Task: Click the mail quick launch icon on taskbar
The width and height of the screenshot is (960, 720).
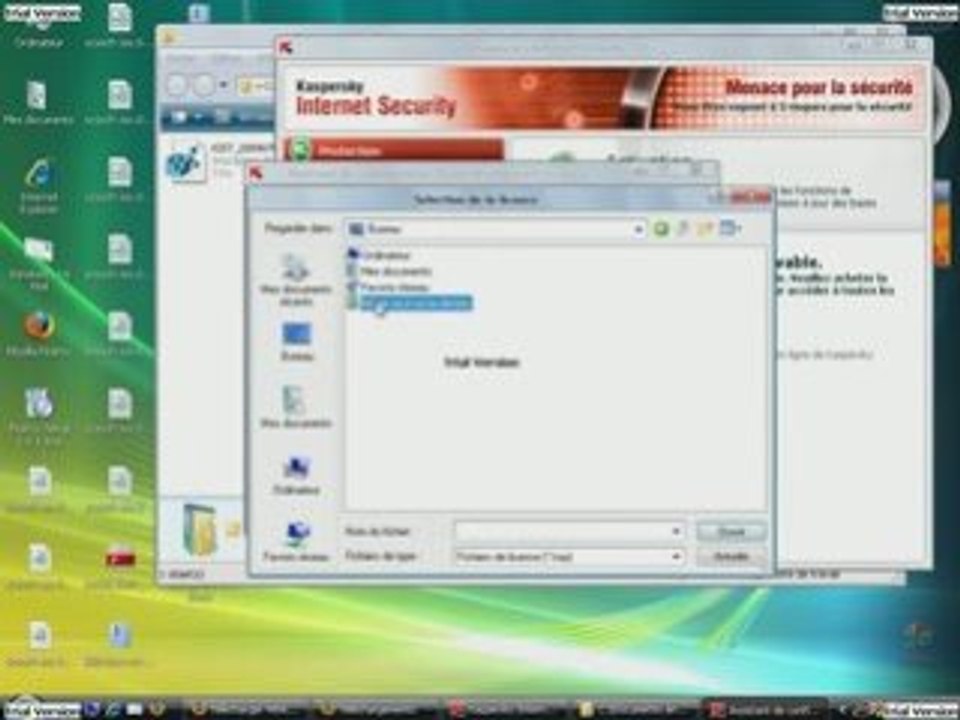Action: (134, 709)
